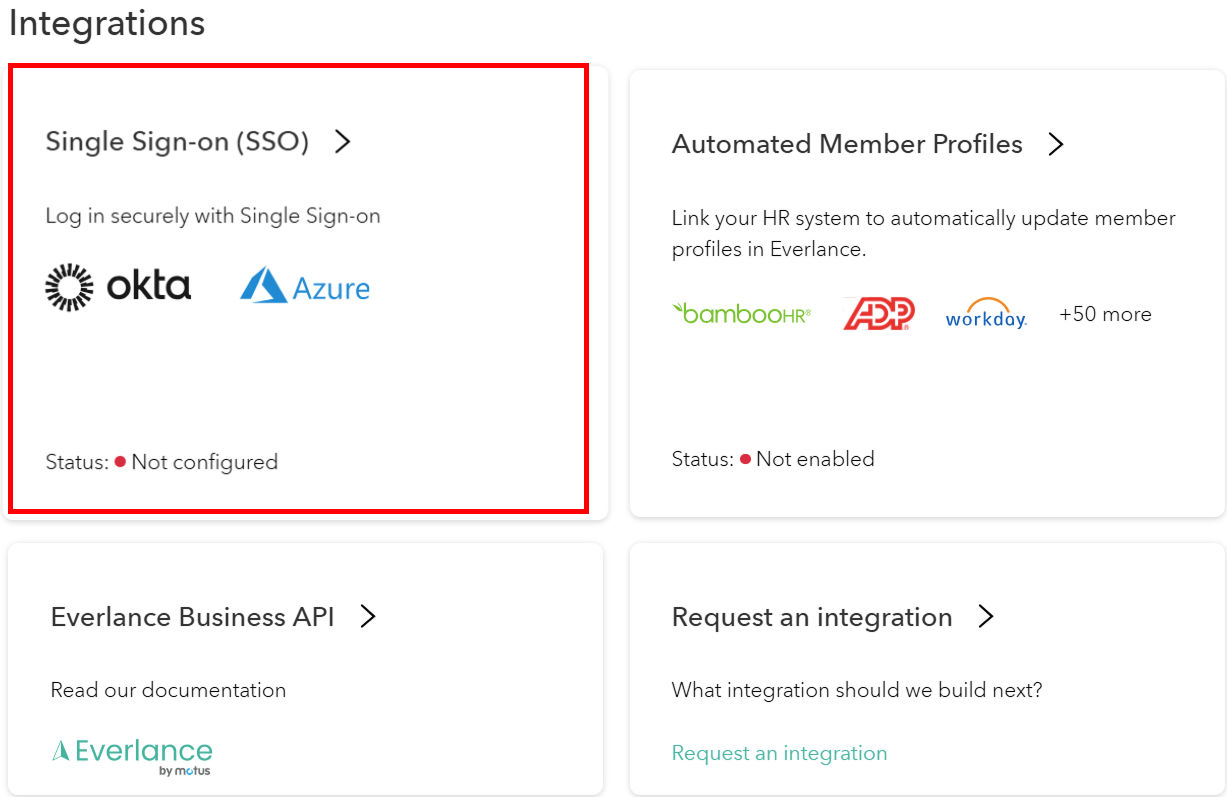Click the Workday logo
Image resolution: width=1227 pixels, height=797 pixels.
[986, 314]
